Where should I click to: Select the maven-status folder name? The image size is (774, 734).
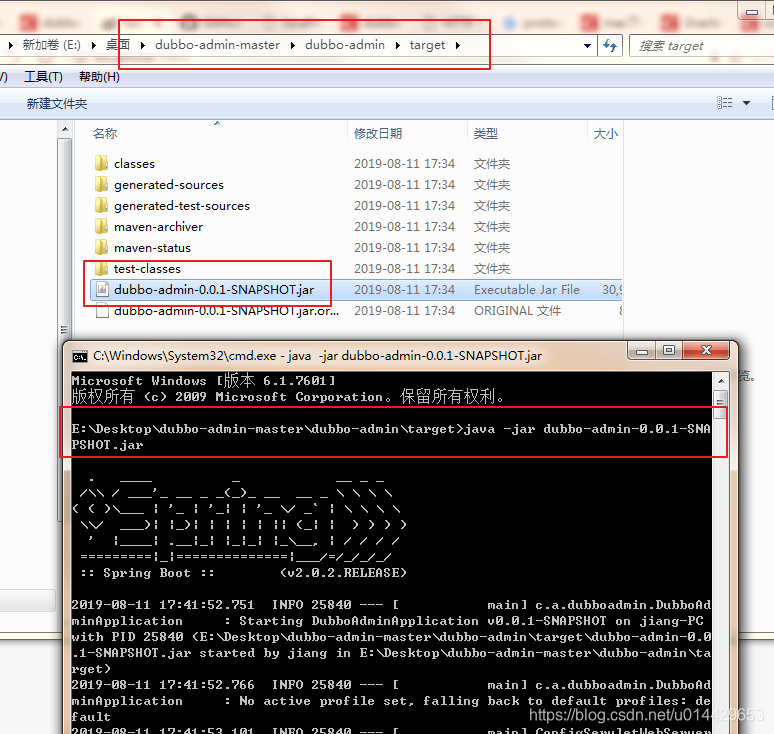152,247
